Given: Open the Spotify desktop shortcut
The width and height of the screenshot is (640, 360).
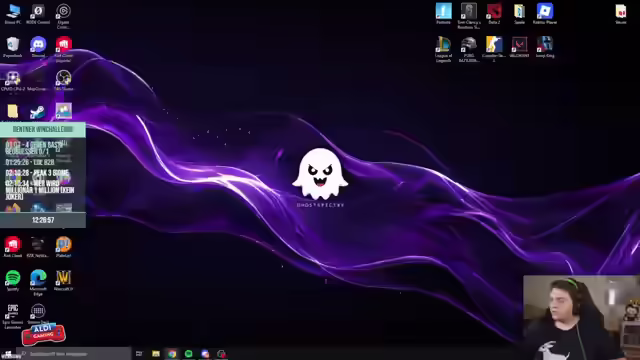Looking at the screenshot, I should click(x=13, y=279).
